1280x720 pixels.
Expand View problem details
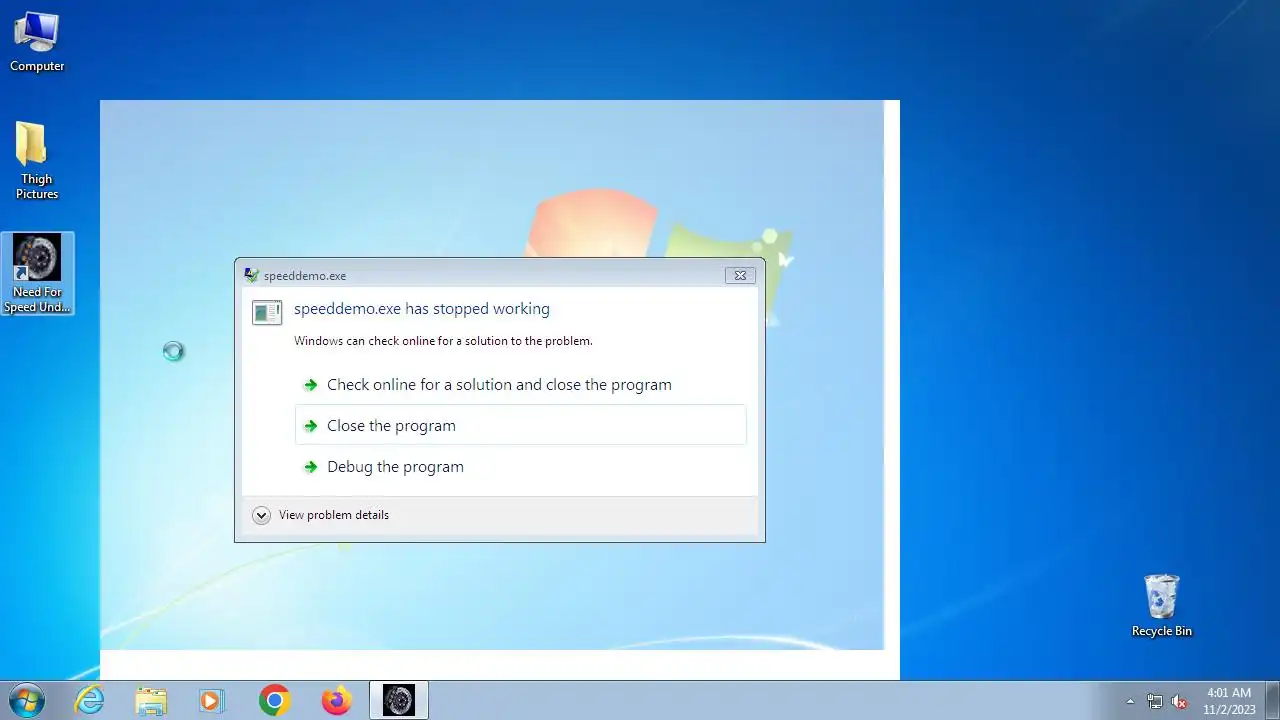[x=321, y=515]
